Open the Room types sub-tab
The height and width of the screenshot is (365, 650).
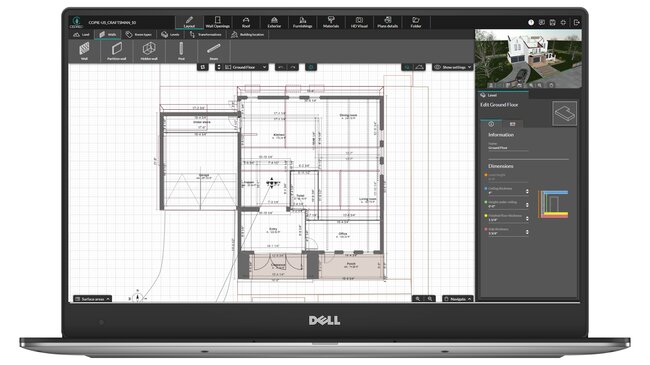tap(139, 34)
